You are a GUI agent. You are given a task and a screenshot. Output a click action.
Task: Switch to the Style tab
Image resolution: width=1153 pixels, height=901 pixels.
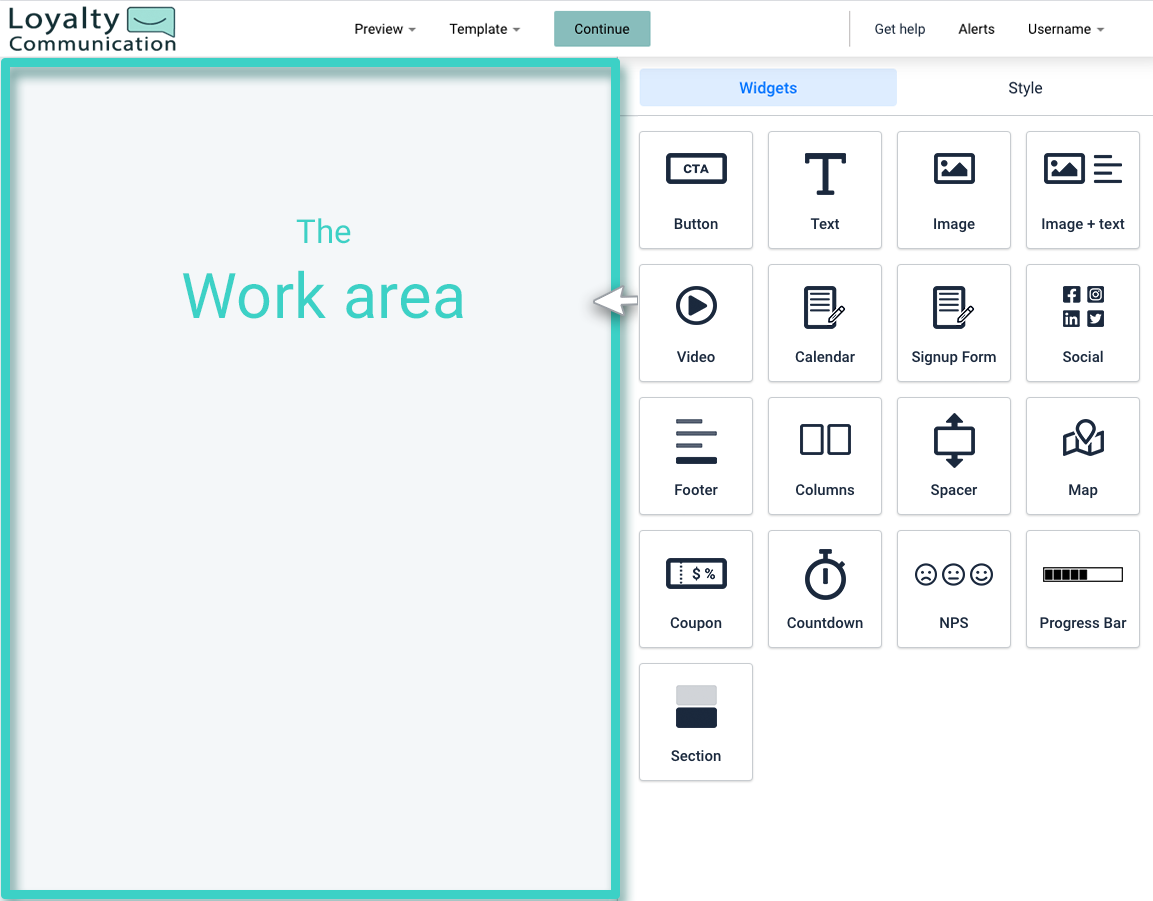[1025, 88]
